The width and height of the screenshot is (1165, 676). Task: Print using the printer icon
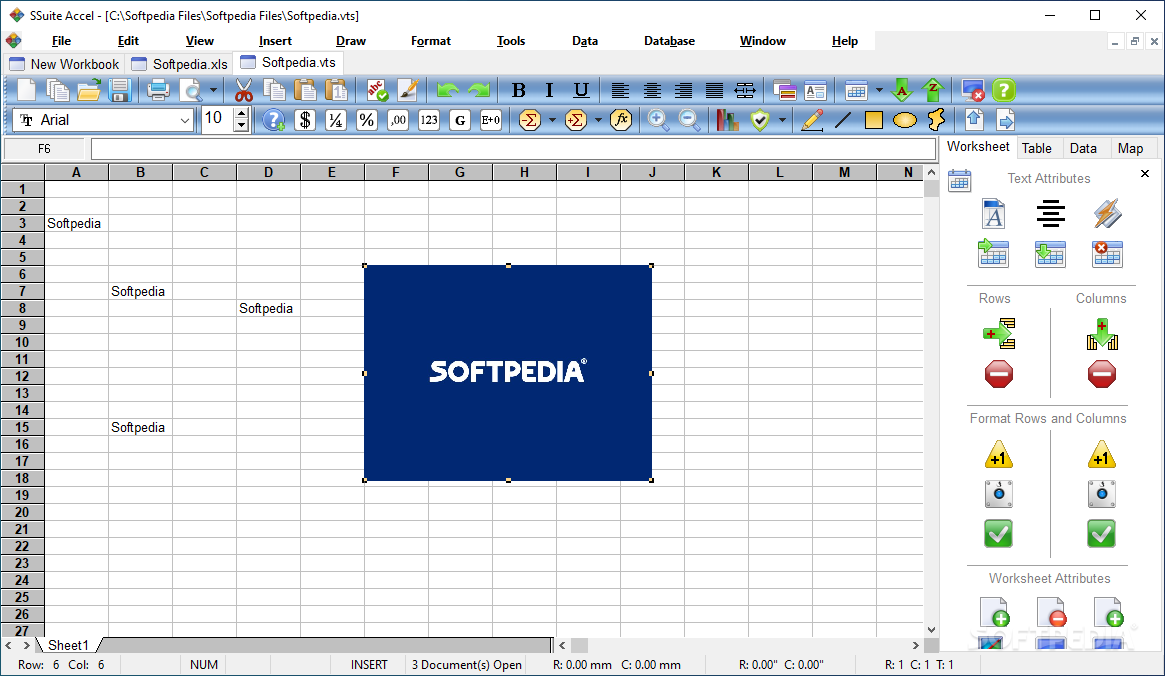pyautogui.click(x=158, y=91)
